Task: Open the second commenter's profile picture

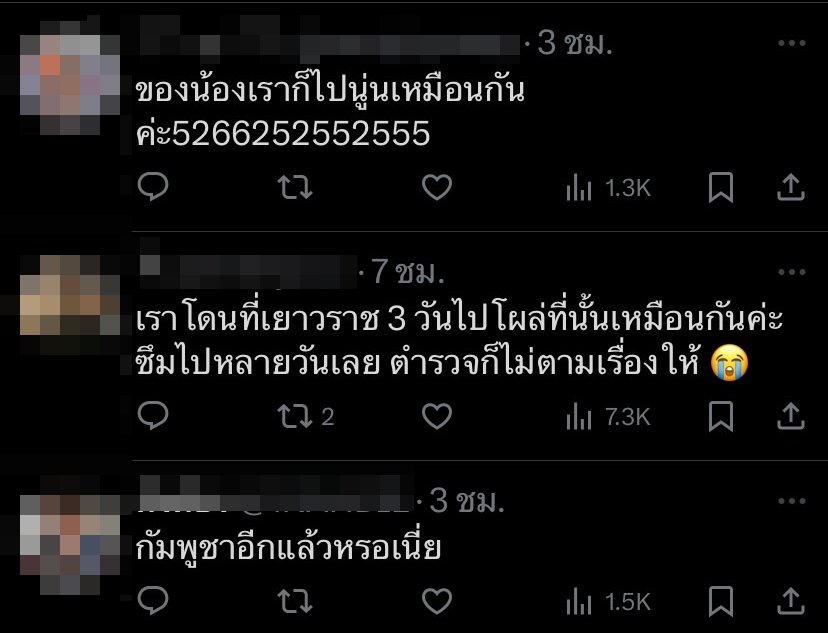Action: [70, 295]
